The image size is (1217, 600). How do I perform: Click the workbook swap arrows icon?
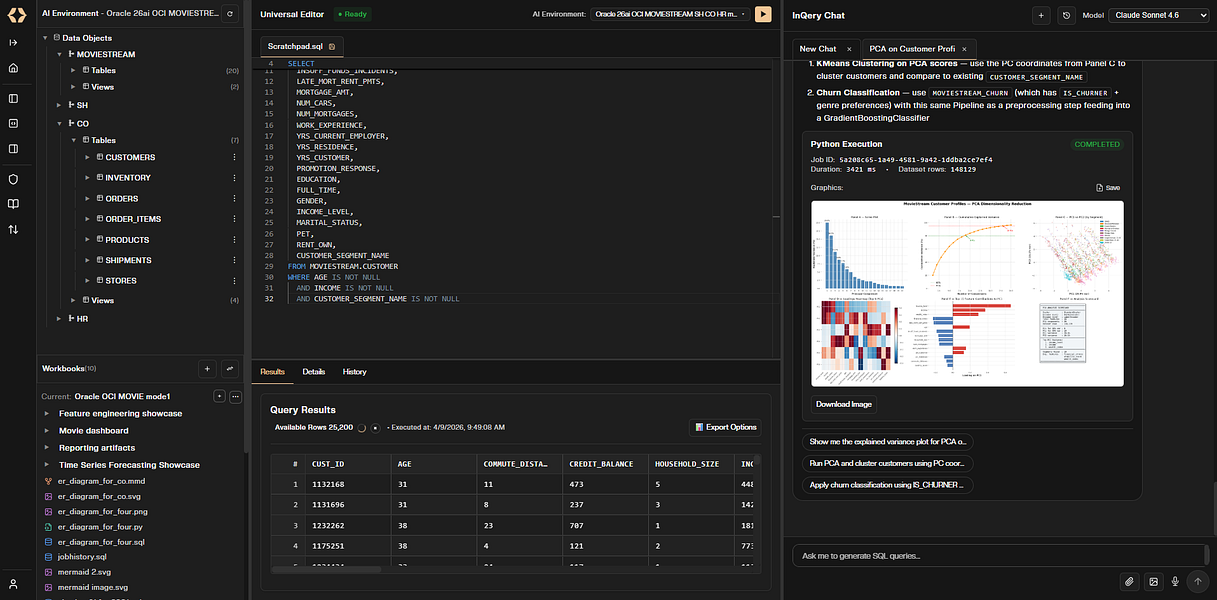tap(230, 369)
